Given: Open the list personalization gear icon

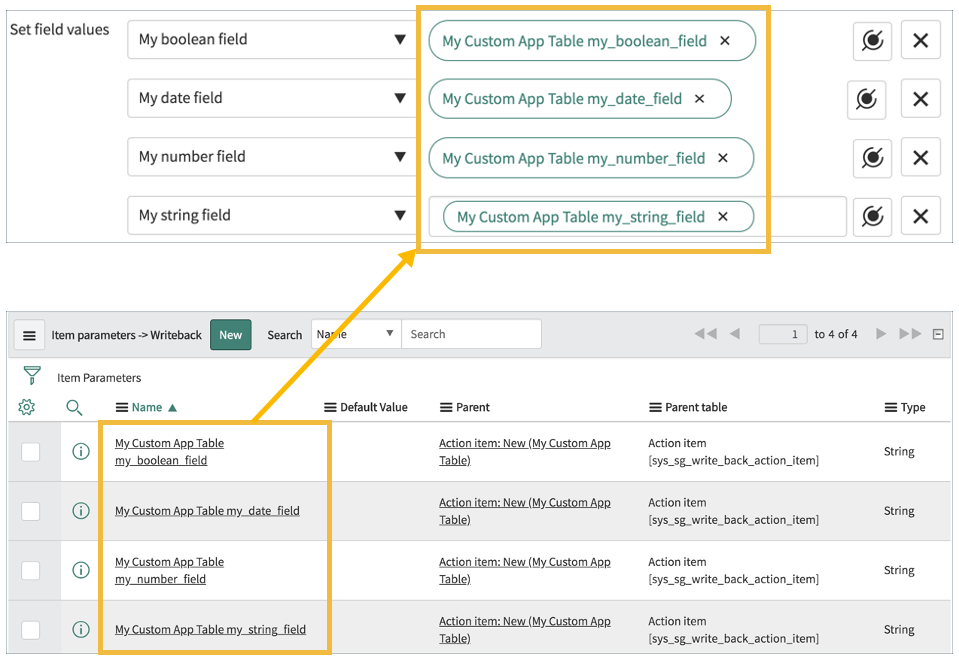Looking at the screenshot, I should (x=26, y=407).
